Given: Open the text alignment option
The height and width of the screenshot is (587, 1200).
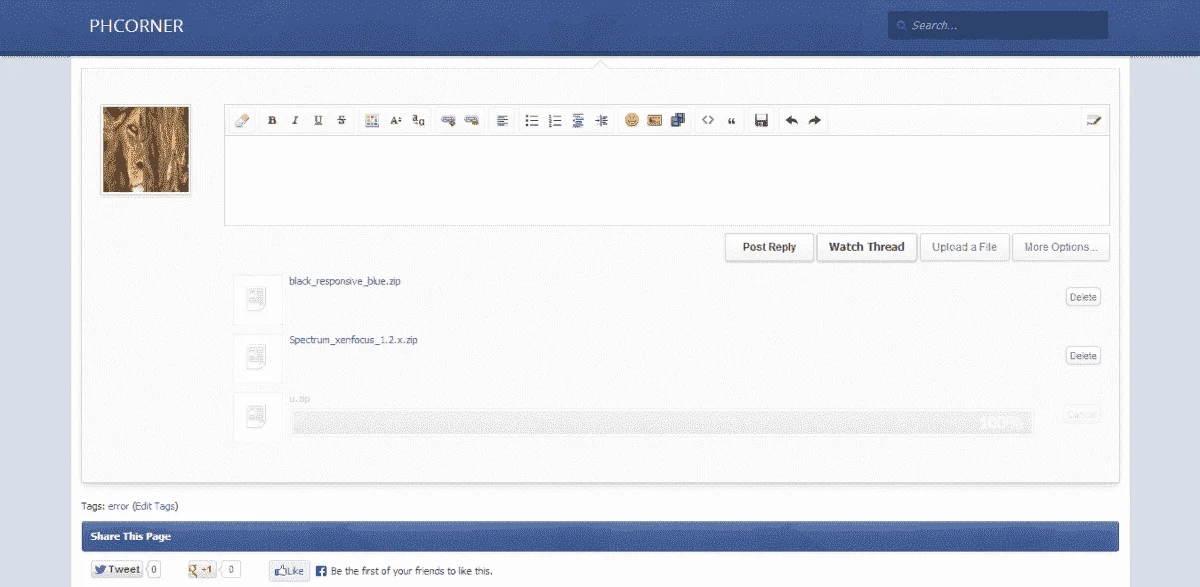Looking at the screenshot, I should [502, 120].
